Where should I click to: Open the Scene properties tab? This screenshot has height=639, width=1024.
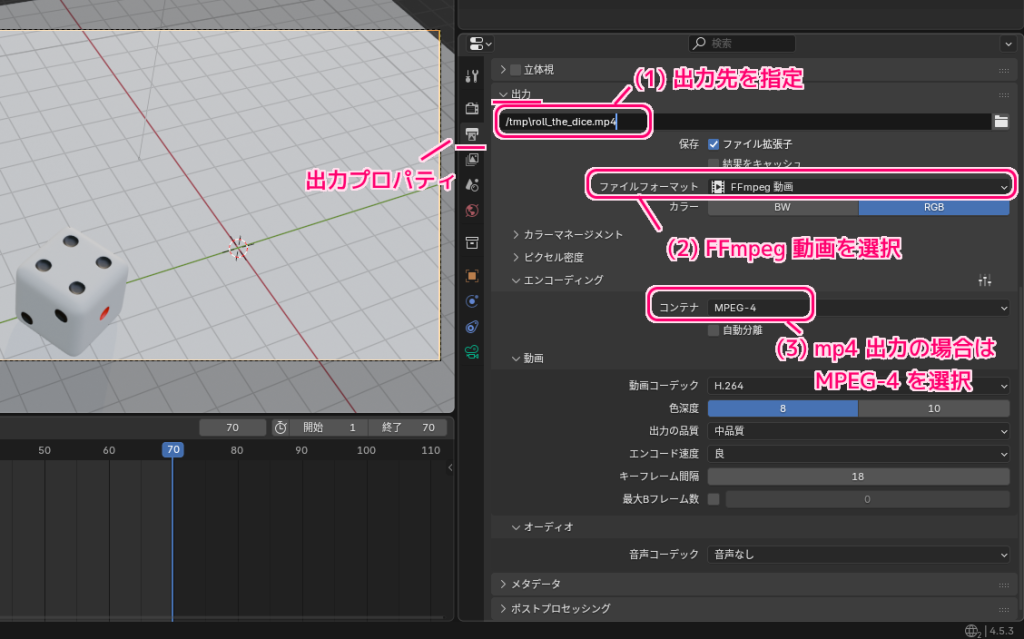coord(472,184)
